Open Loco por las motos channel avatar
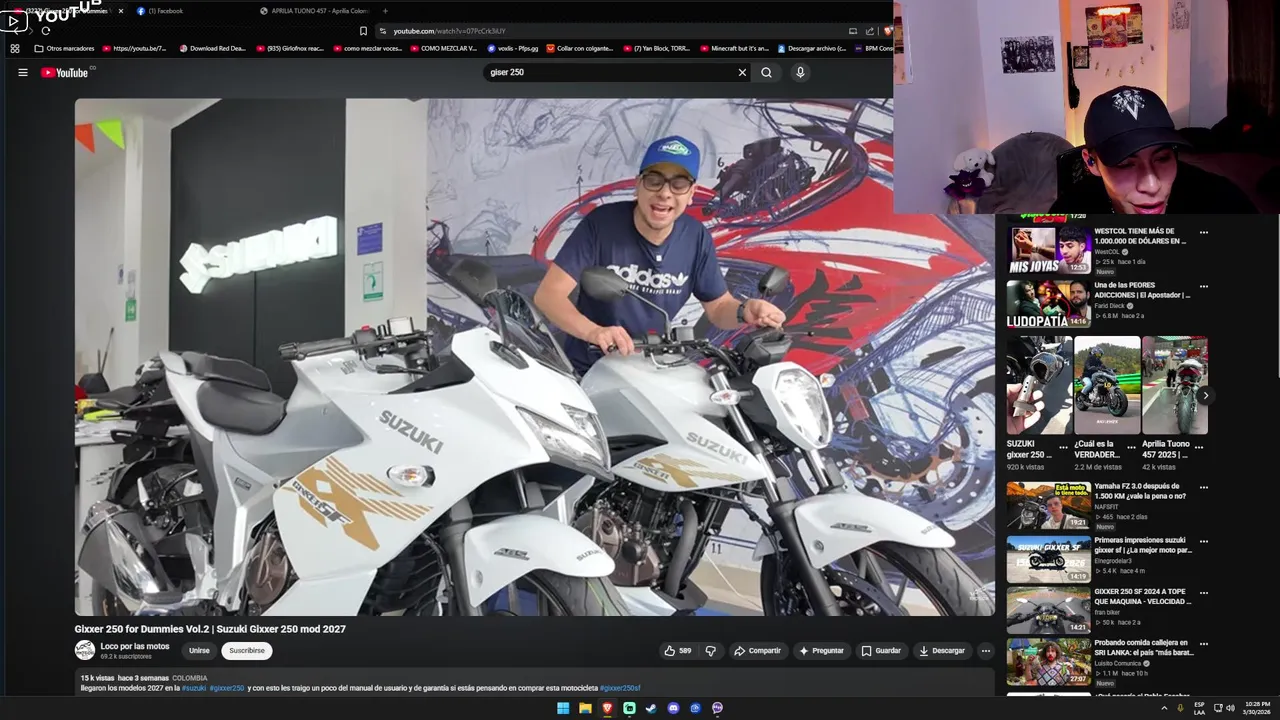 (x=85, y=650)
